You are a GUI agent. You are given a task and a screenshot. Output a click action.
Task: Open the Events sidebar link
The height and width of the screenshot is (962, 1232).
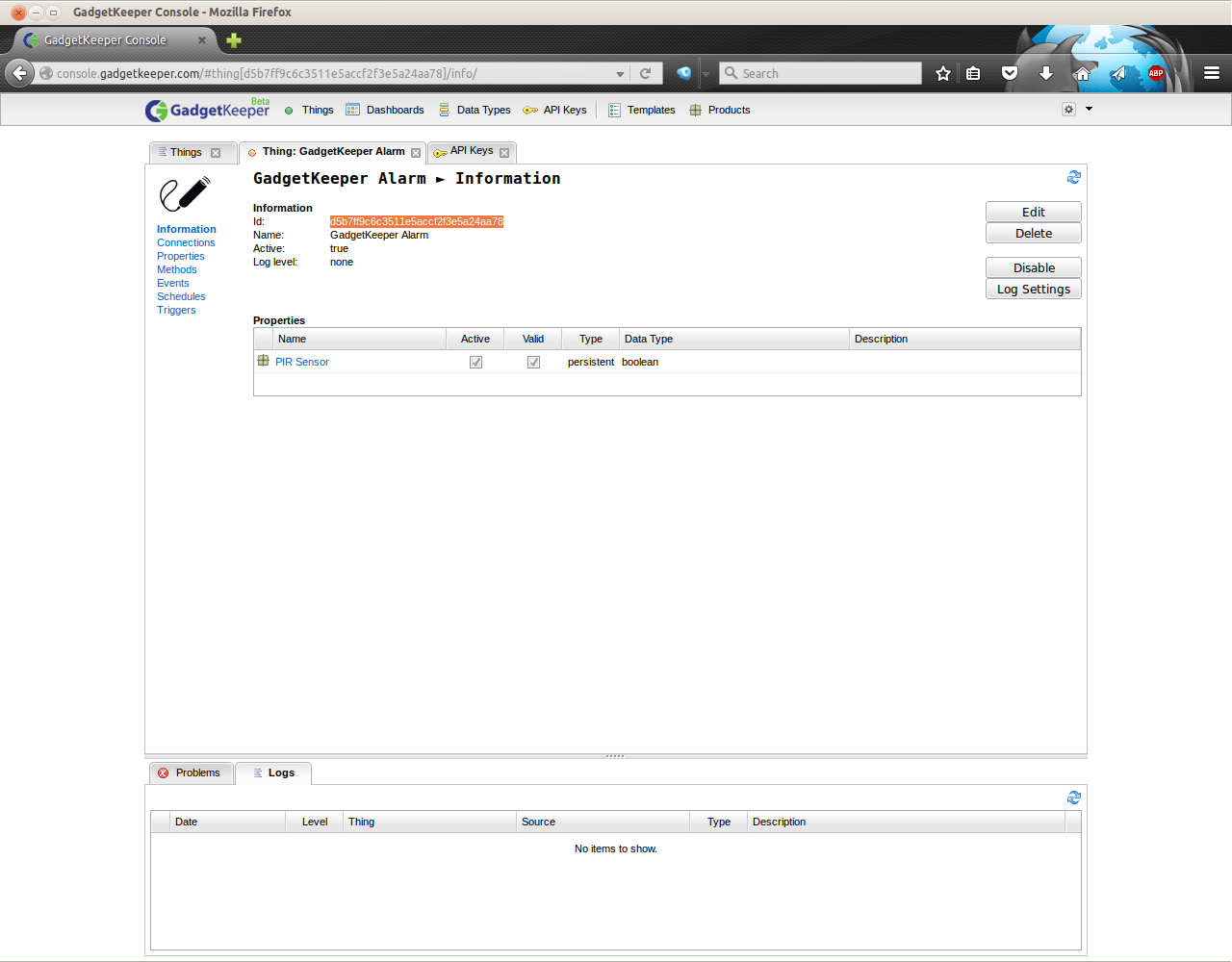[173, 283]
